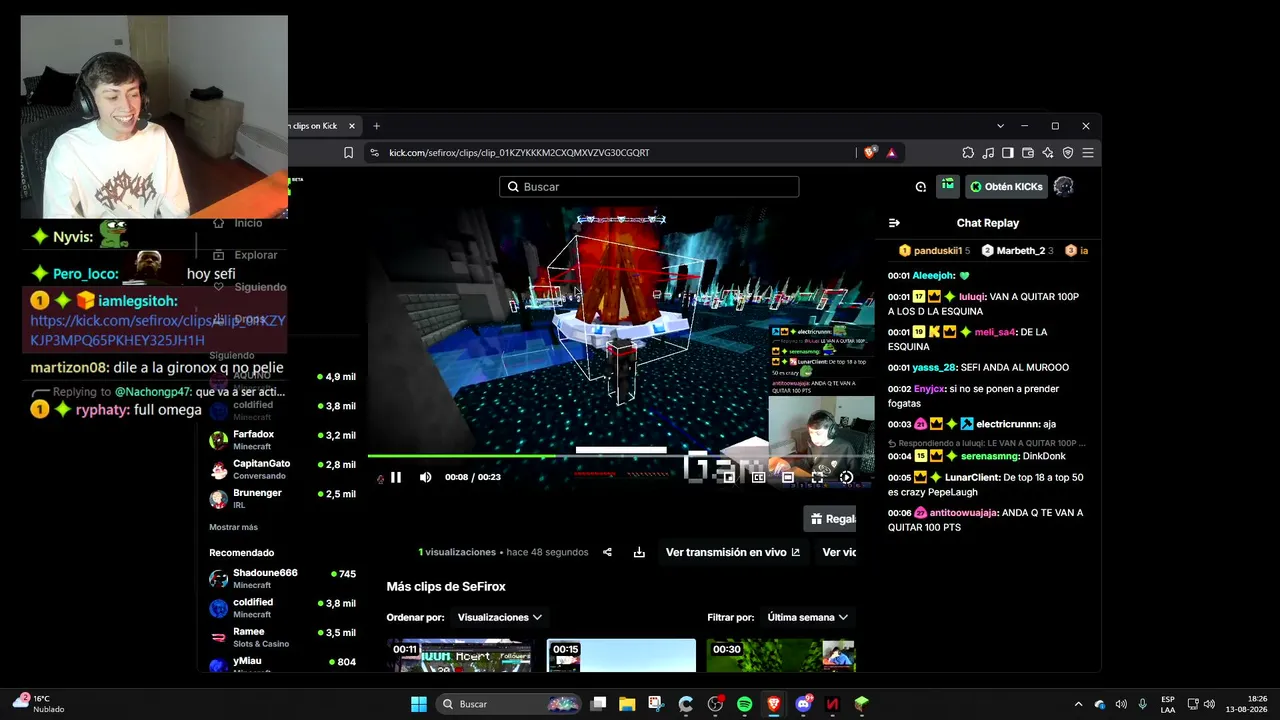Screen dimensions: 1280x720
Task: Collapse the Chat Replay panel
Action: (x=894, y=223)
